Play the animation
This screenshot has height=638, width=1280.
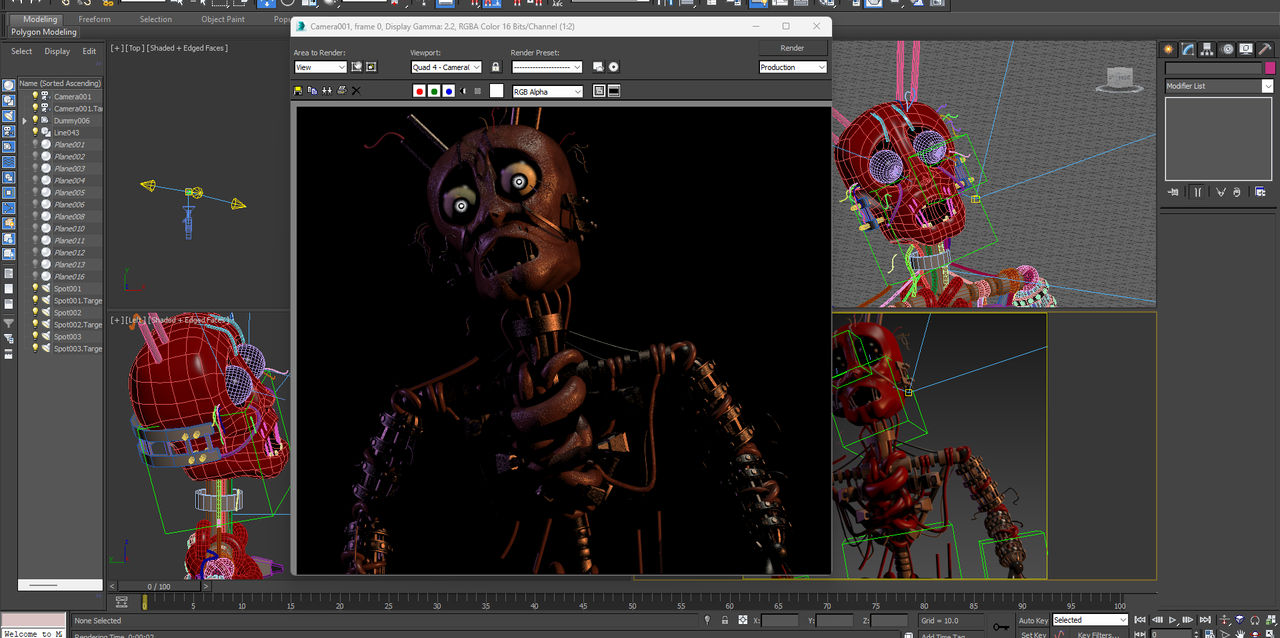click(1172, 620)
